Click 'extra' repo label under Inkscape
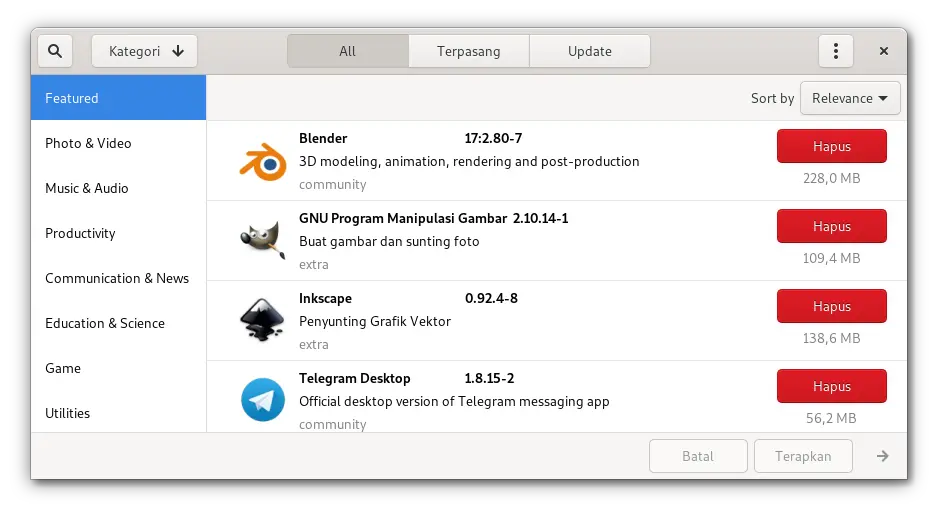 tap(314, 345)
